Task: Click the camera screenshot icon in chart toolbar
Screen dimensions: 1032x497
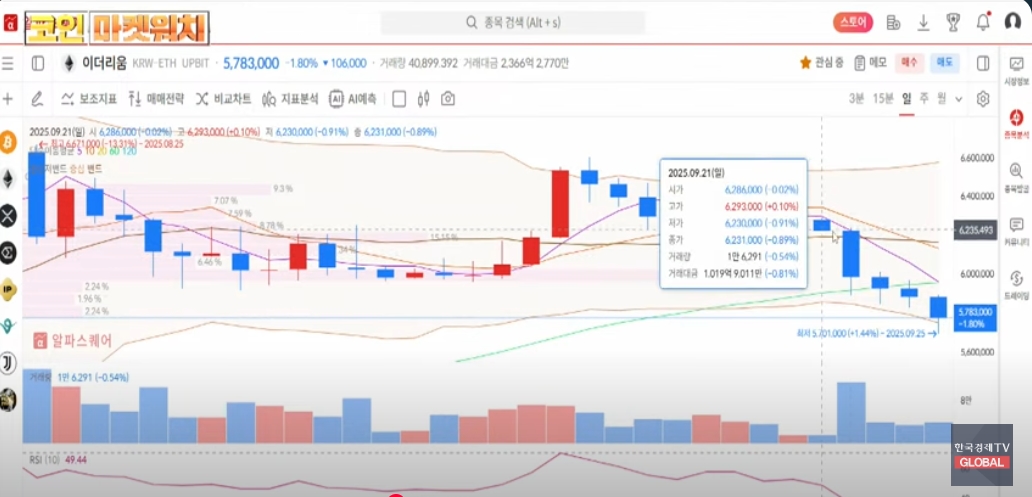Action: click(448, 99)
